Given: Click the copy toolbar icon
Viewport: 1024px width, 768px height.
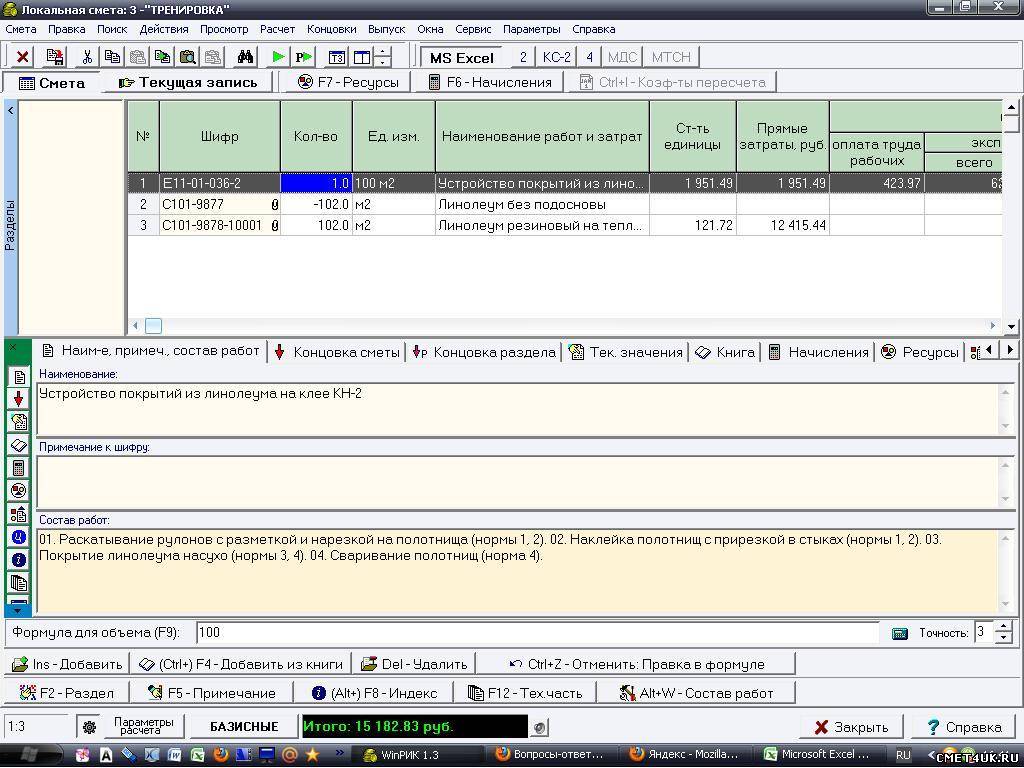Looking at the screenshot, I should click(x=112, y=57).
